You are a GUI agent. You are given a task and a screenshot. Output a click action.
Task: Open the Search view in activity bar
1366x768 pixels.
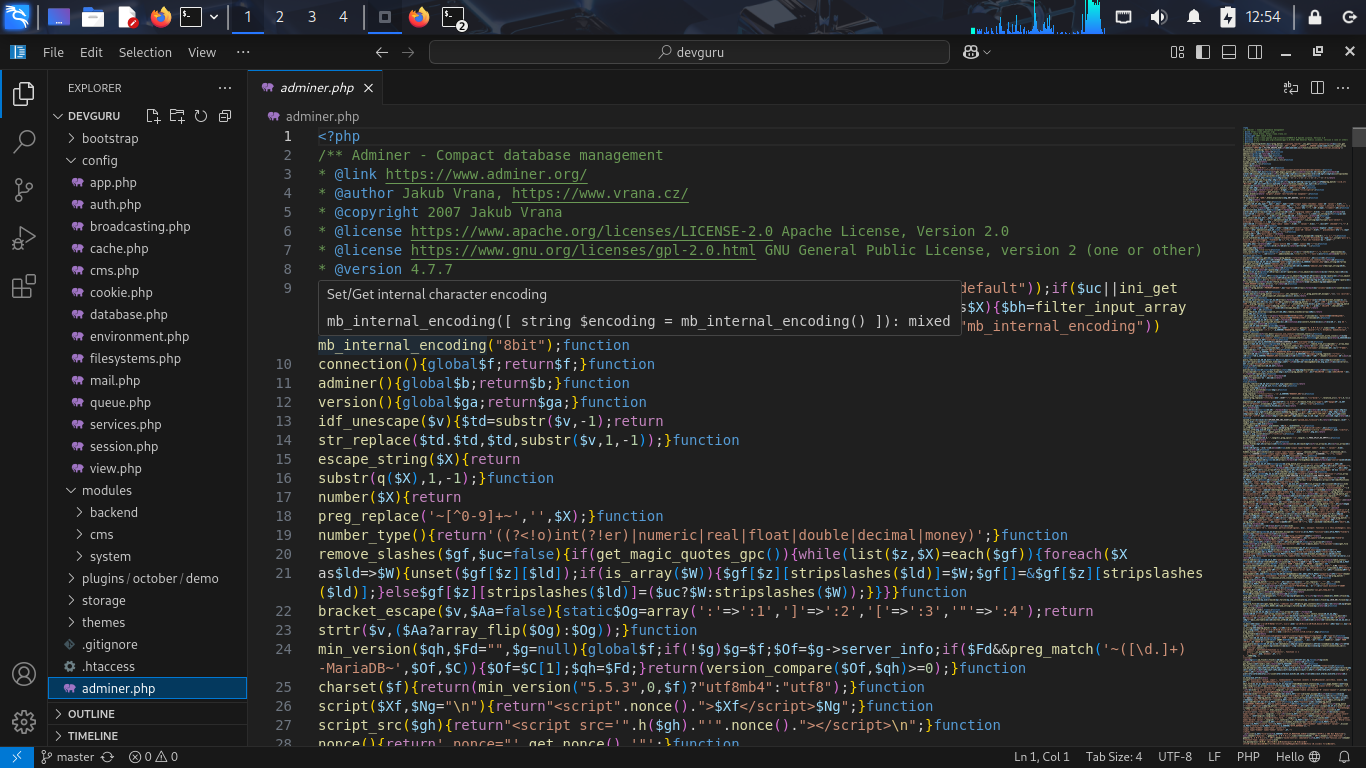[24, 142]
